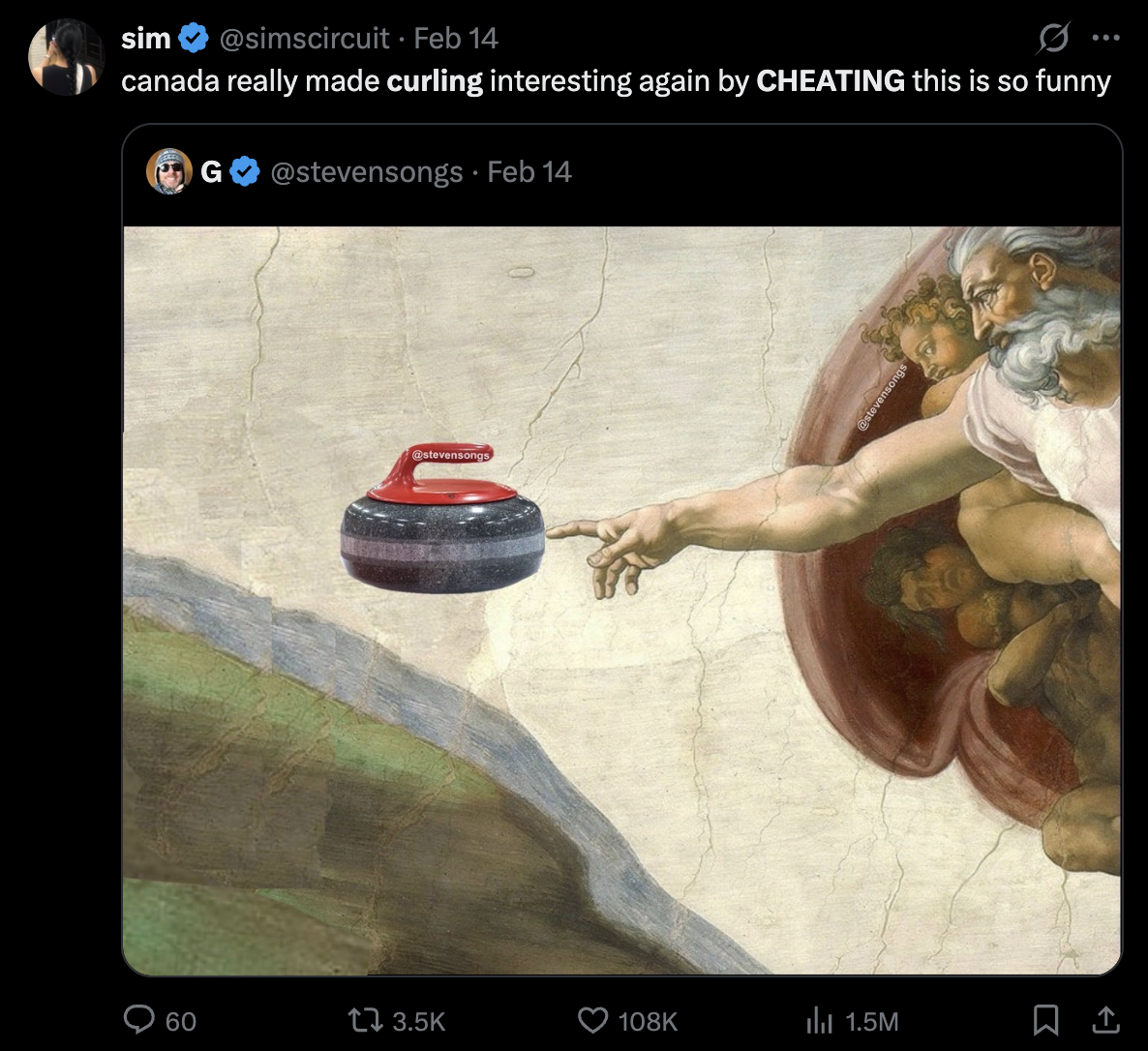Image resolution: width=1148 pixels, height=1051 pixels.
Task: Click sim's blue verified badge
Action: coord(195,39)
